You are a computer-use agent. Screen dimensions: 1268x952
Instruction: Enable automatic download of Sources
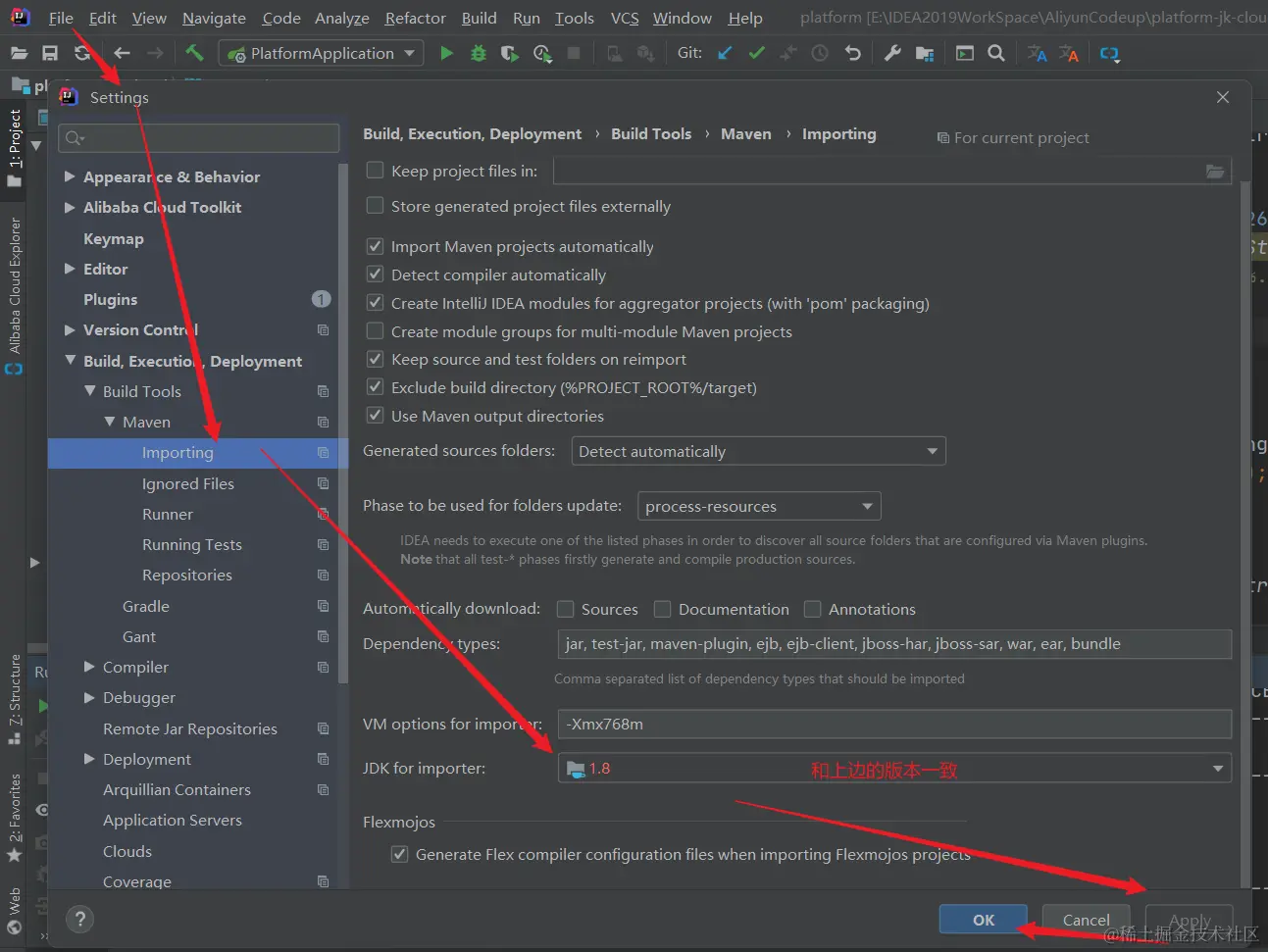pos(565,609)
